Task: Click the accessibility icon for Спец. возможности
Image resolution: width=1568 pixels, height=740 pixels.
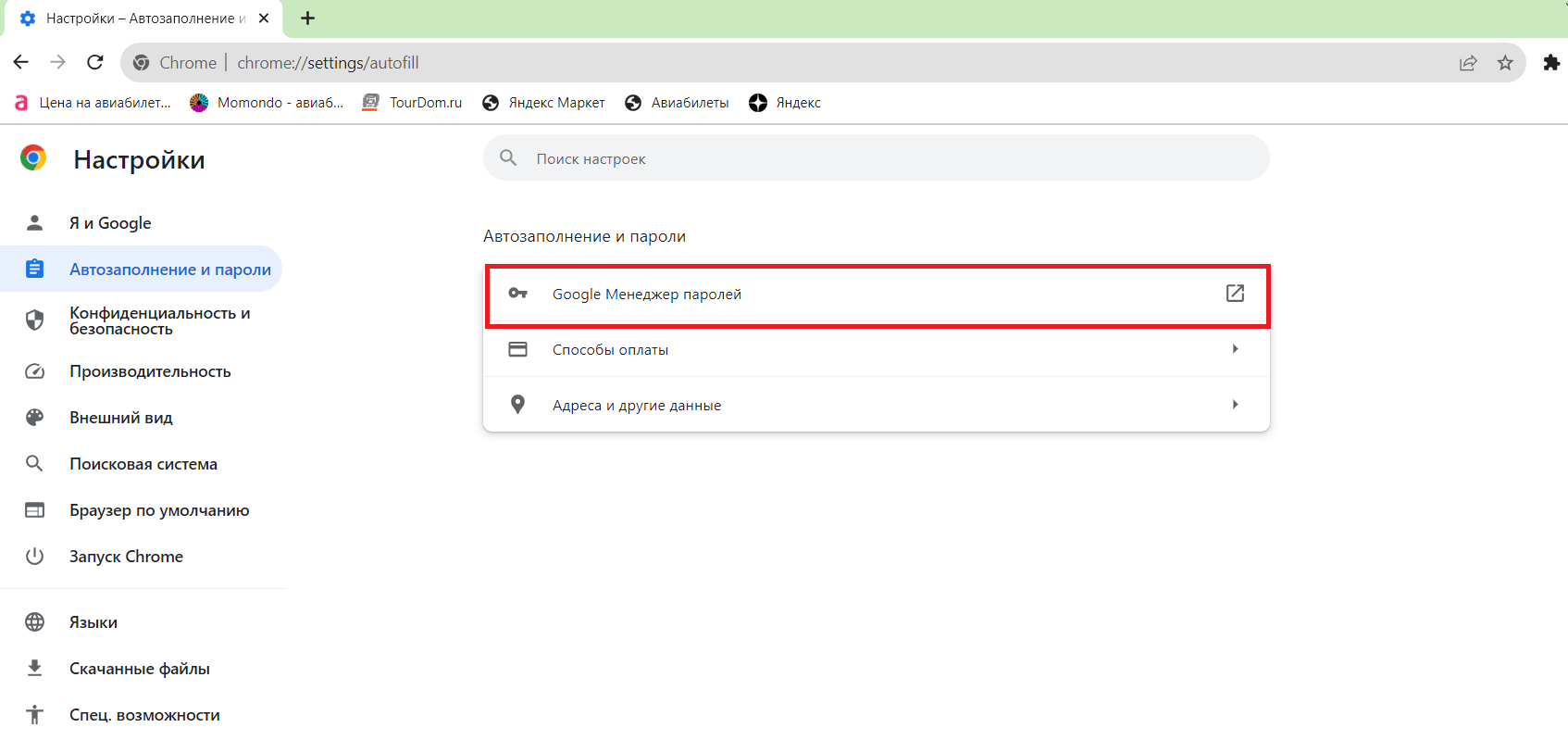Action: tap(34, 714)
